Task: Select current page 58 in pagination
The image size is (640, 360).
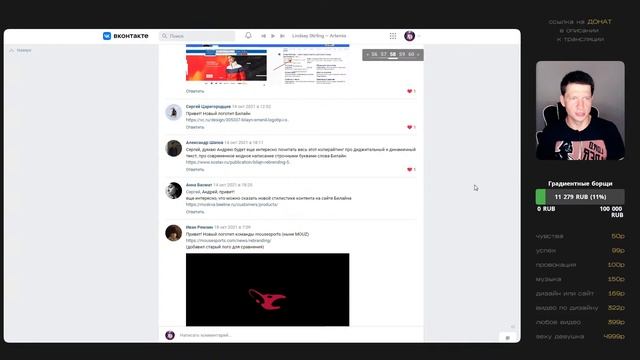Action: click(393, 54)
